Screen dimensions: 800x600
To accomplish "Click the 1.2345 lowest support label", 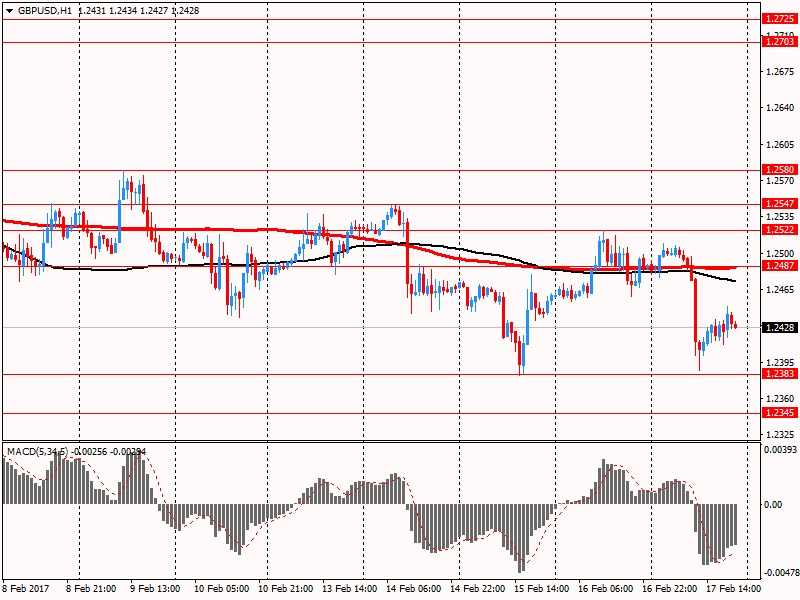I will click(778, 412).
